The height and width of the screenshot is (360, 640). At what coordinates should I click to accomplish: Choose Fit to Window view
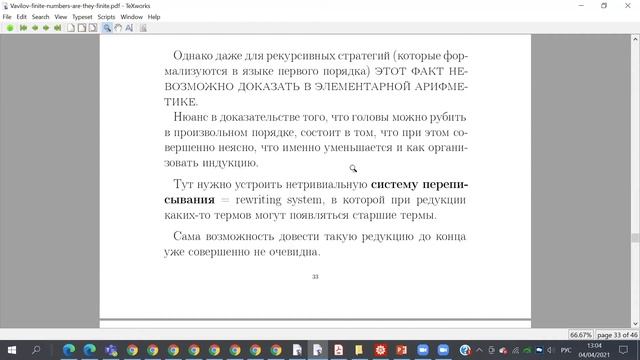click(93, 28)
